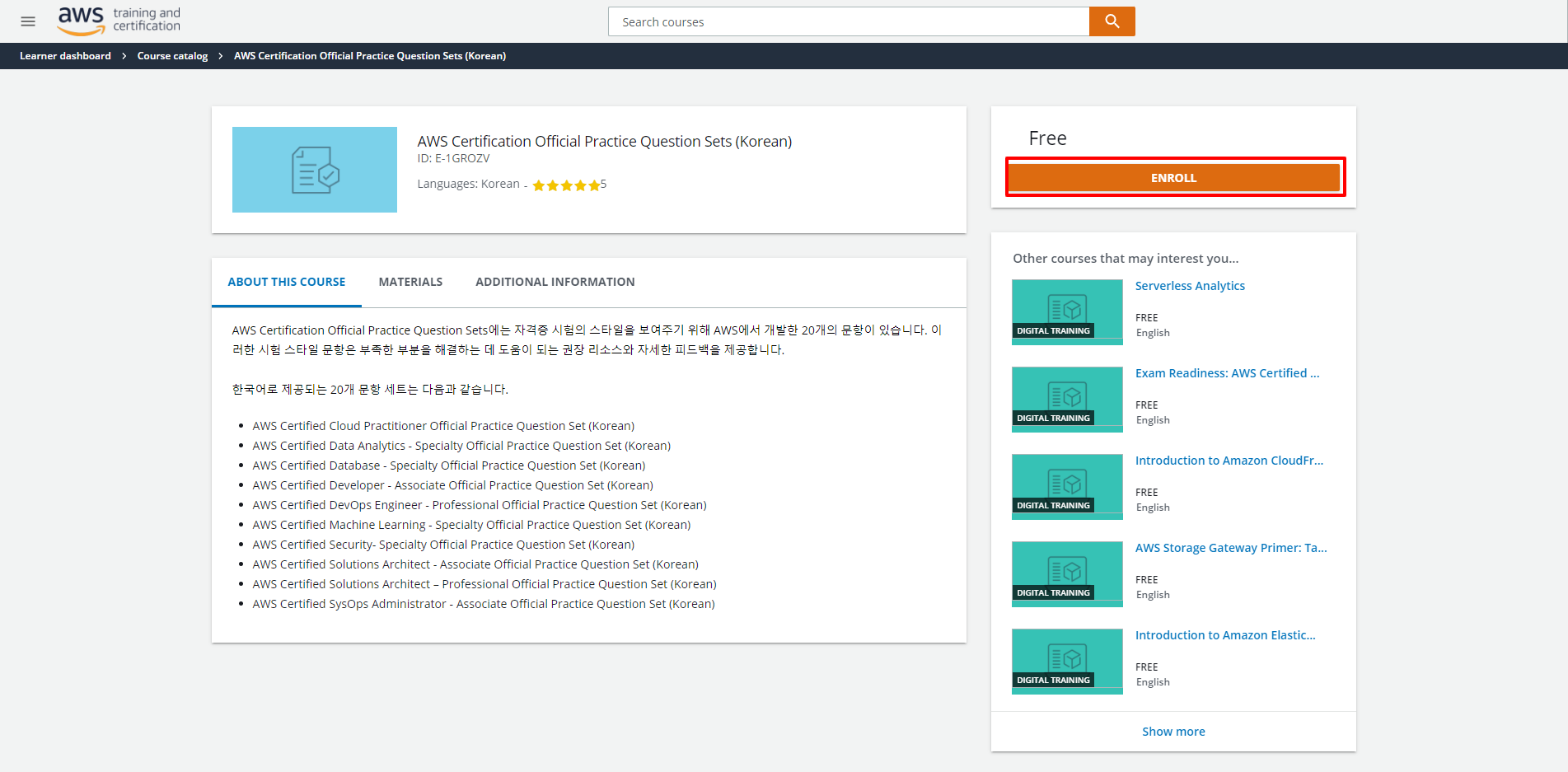This screenshot has width=1568, height=772.
Task: Open Exam Readiness: AWS Certified course
Action: [x=1227, y=373]
